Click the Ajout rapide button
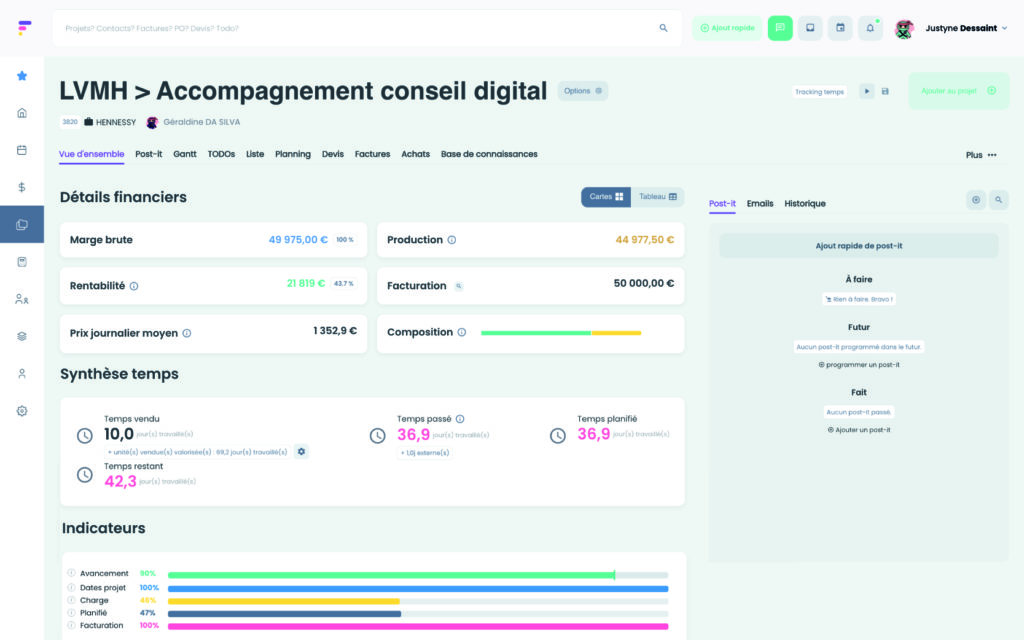Image resolution: width=1024 pixels, height=640 pixels. [x=727, y=28]
